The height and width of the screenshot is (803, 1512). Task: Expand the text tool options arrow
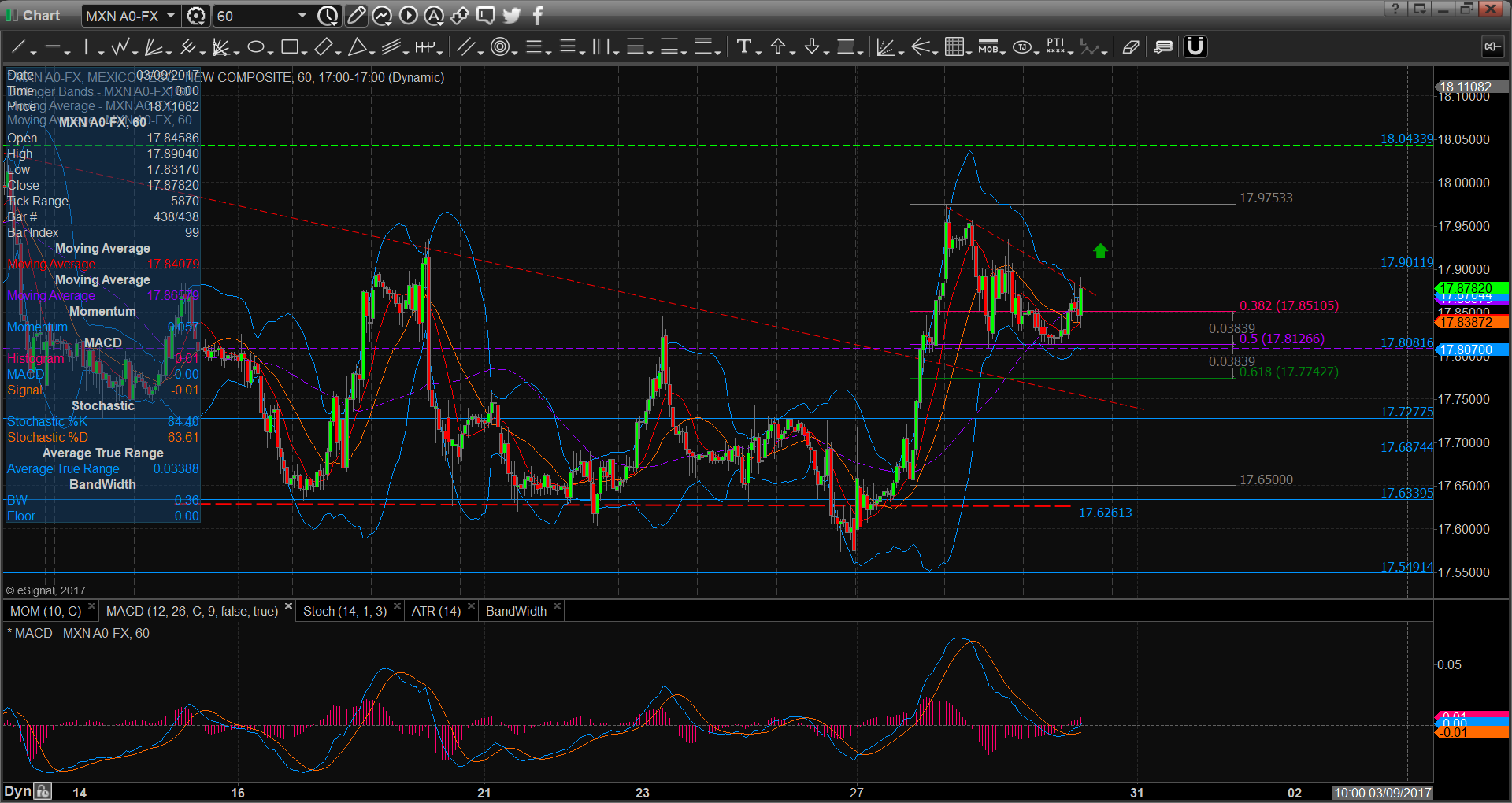tap(758, 52)
